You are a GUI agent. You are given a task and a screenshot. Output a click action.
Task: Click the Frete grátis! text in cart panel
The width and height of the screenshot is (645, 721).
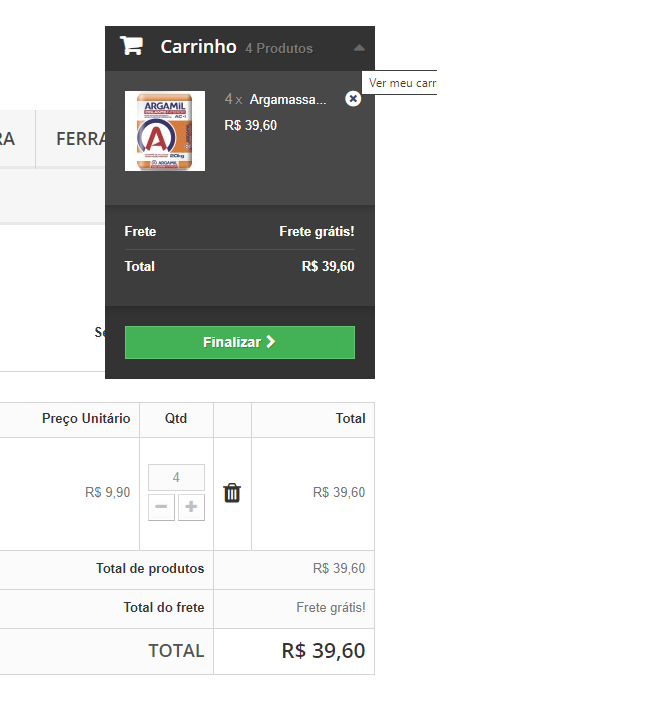pyautogui.click(x=317, y=231)
